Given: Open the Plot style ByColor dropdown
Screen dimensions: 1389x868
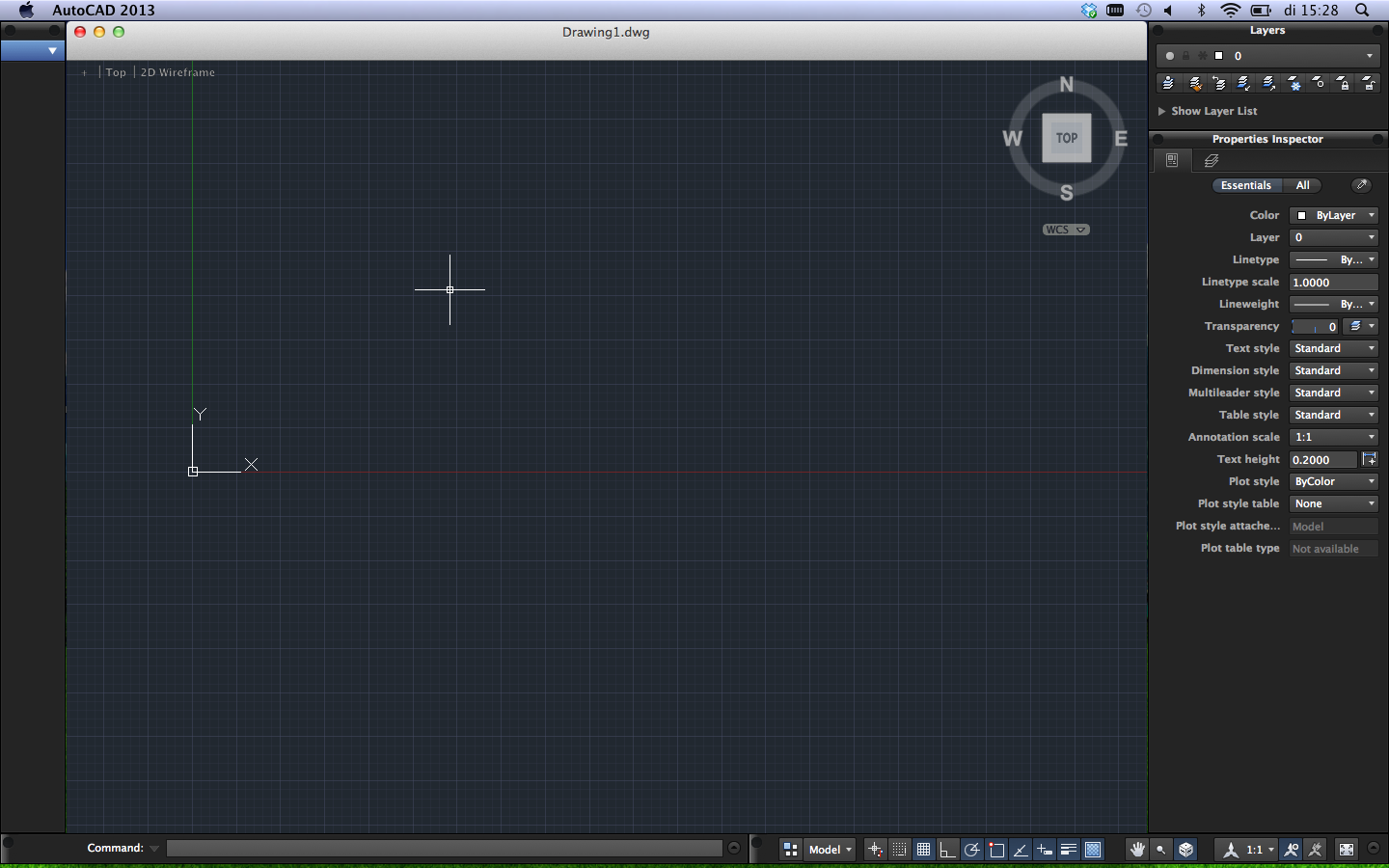Looking at the screenshot, I should 1334,481.
